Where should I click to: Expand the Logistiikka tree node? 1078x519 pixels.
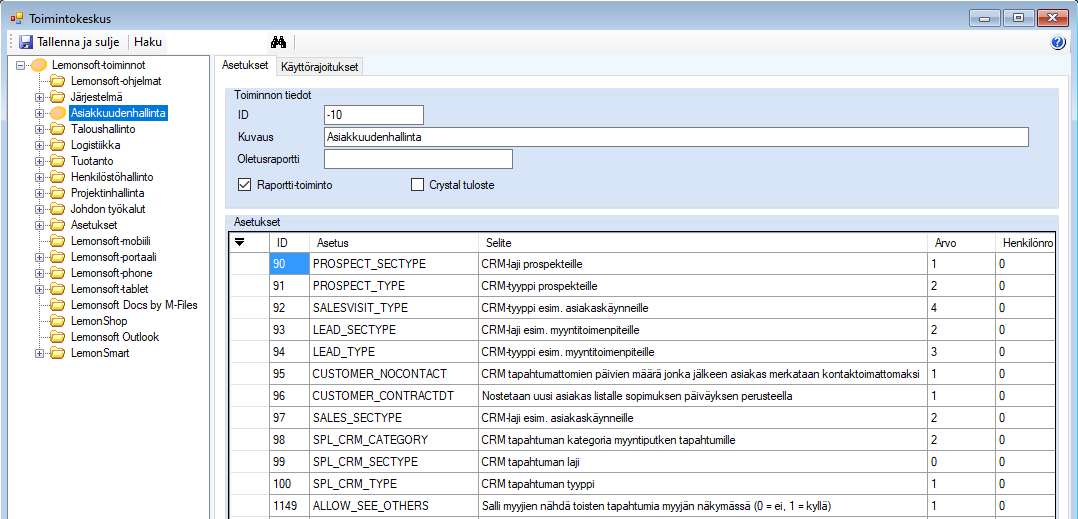[x=39, y=145]
